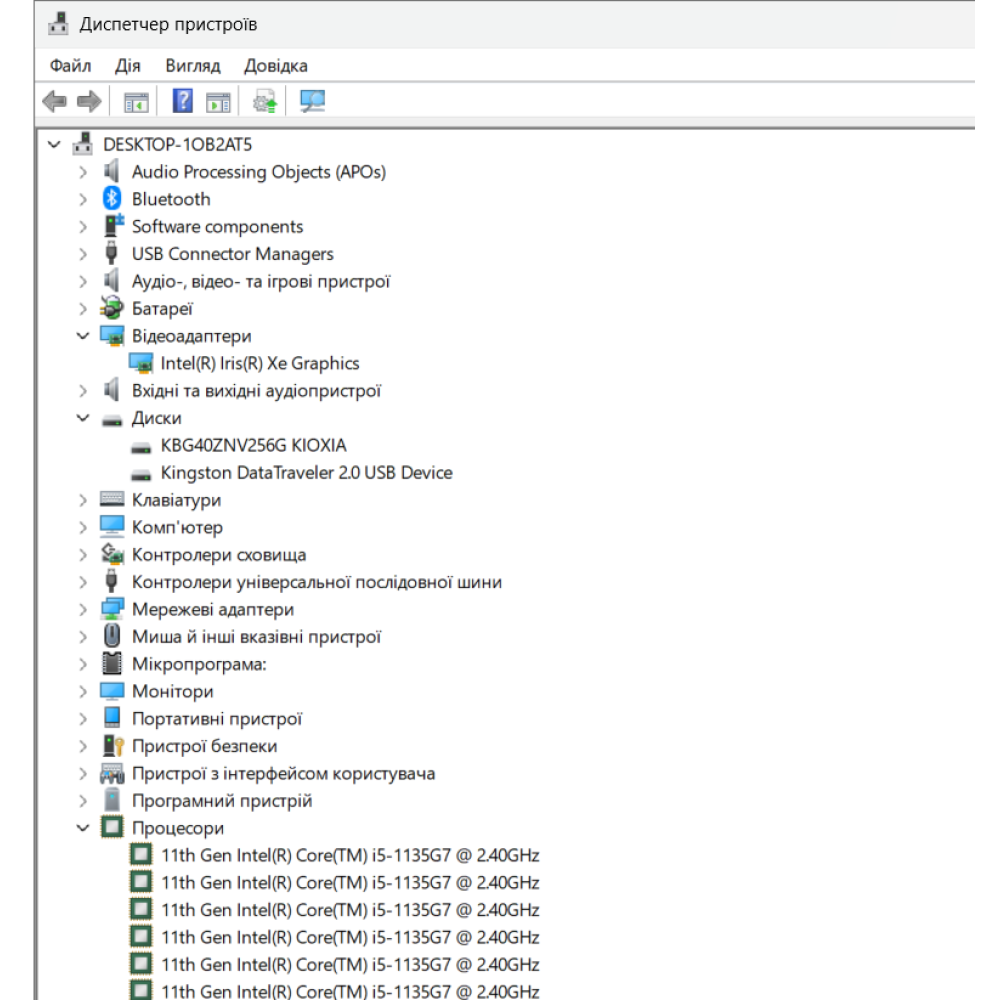Select the KBG40ZNV256G KIOXIA disk
Image resolution: width=1000 pixels, height=1000 pixels.
click(x=253, y=446)
